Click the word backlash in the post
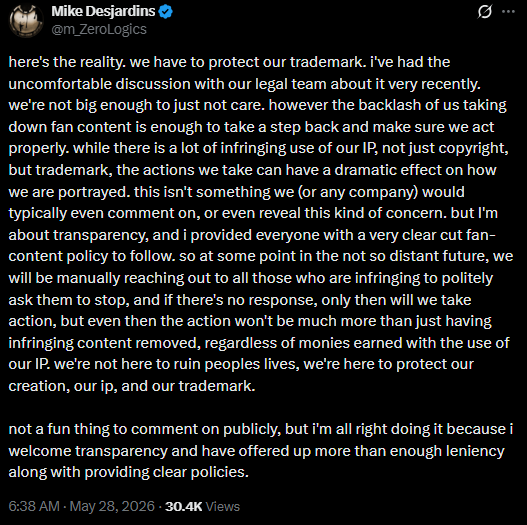This screenshot has height=525, width=527. click(390, 105)
